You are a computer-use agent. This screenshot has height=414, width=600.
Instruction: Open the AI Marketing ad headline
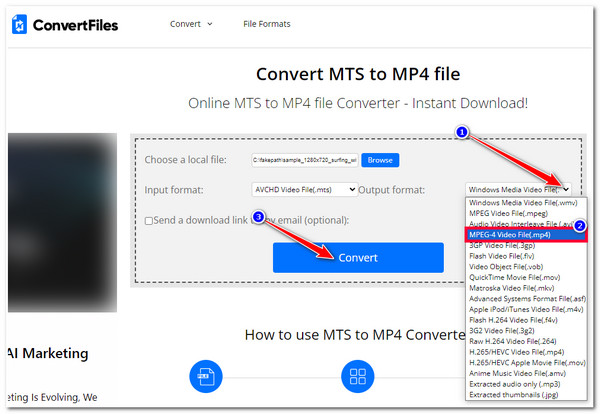(48, 353)
